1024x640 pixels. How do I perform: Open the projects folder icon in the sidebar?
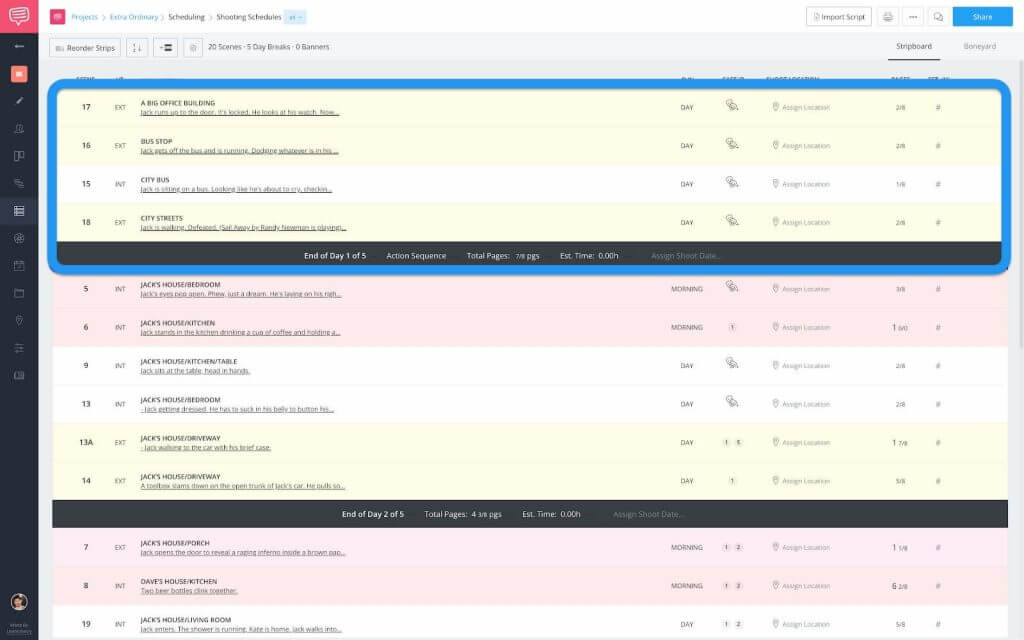[20, 295]
